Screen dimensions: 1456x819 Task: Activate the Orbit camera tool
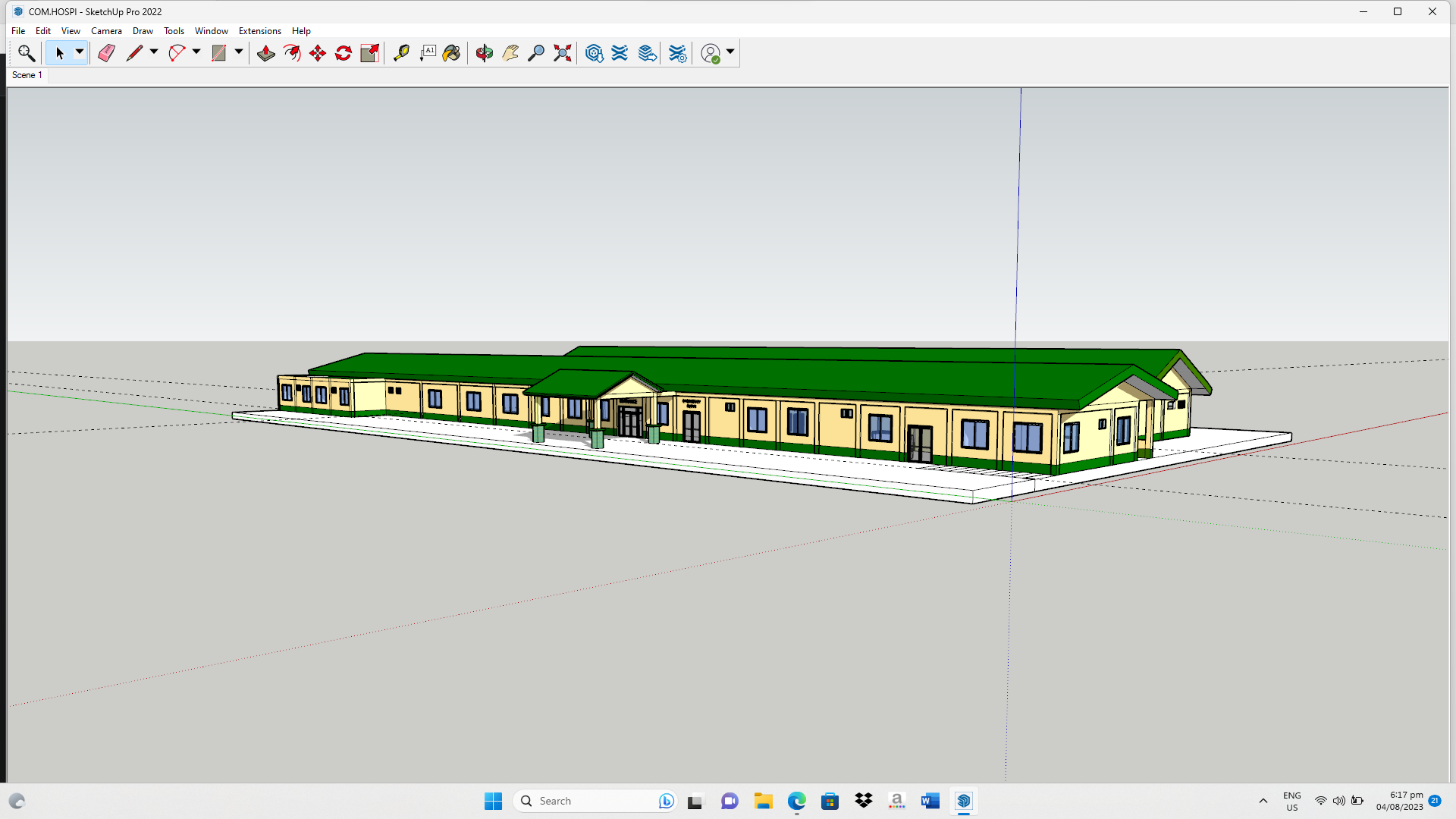tap(484, 53)
